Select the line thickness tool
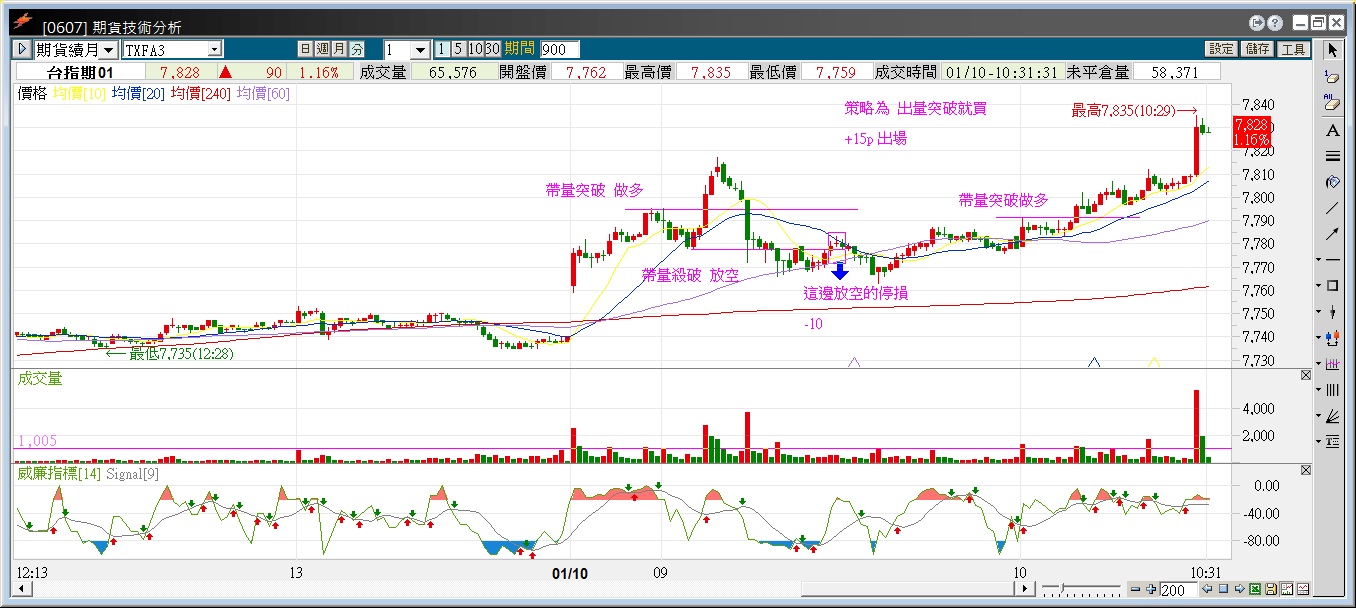 click(x=1332, y=157)
